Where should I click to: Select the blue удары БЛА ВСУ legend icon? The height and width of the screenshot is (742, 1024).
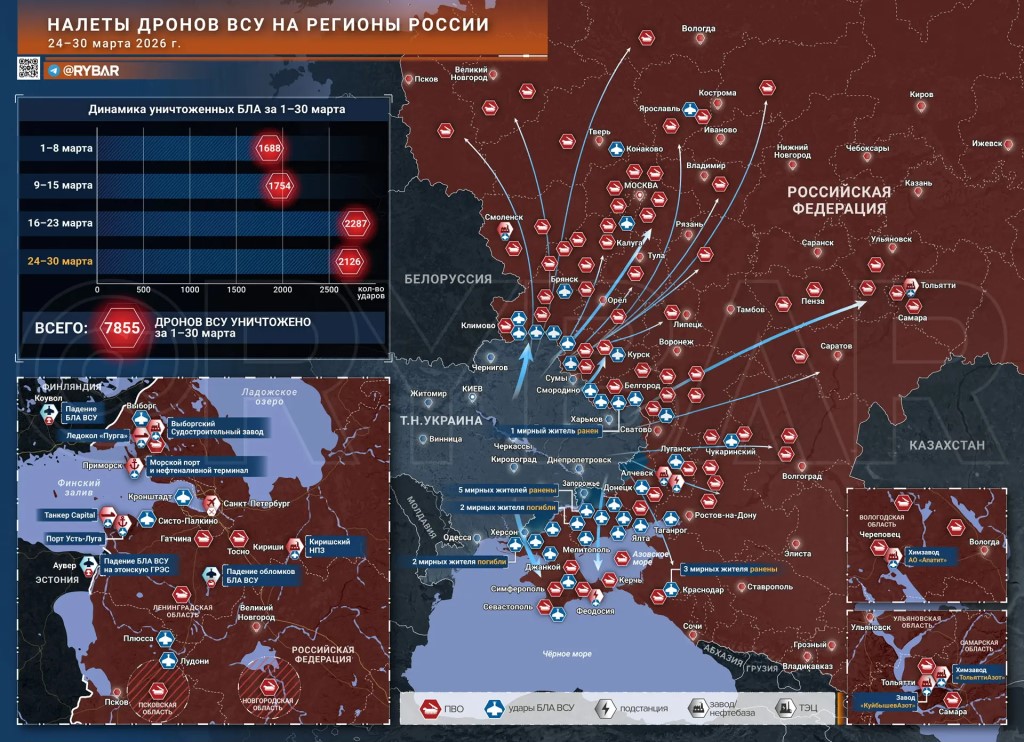pyautogui.click(x=495, y=708)
